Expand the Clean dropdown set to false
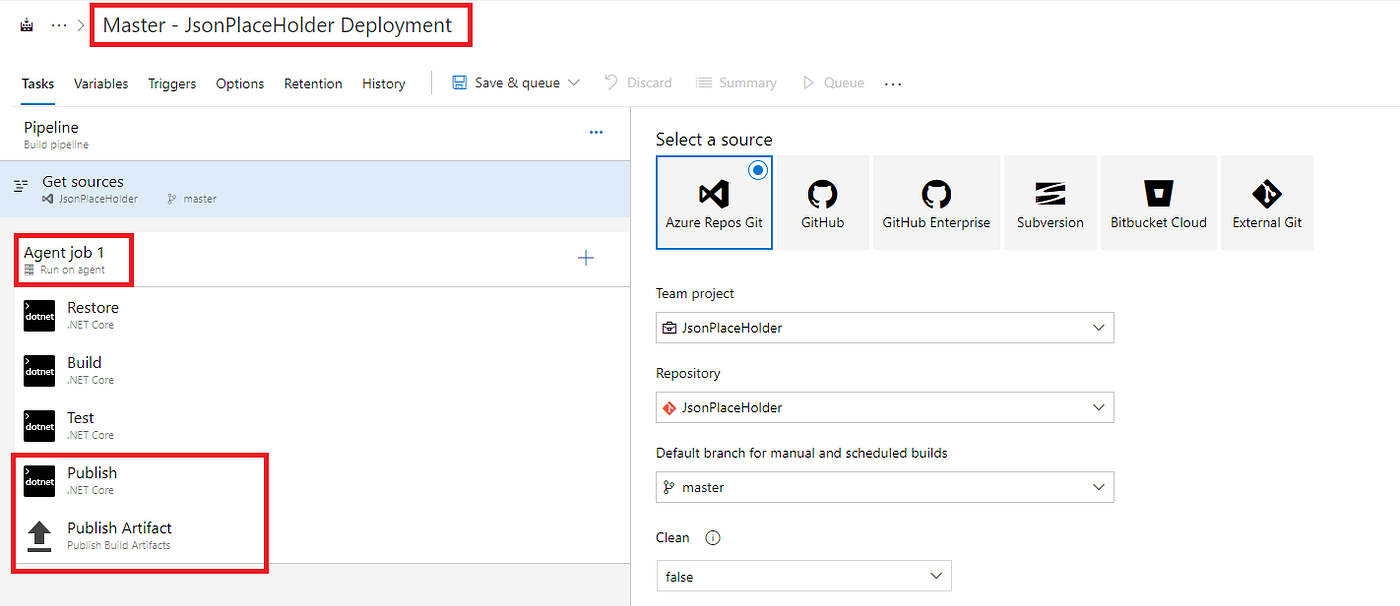Viewport: 1400px width, 606px height. tap(804, 577)
